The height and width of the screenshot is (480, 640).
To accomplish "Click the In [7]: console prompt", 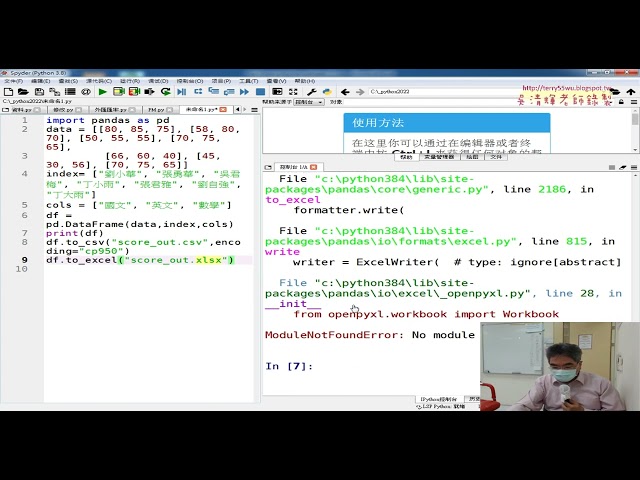I will [x=289, y=366].
